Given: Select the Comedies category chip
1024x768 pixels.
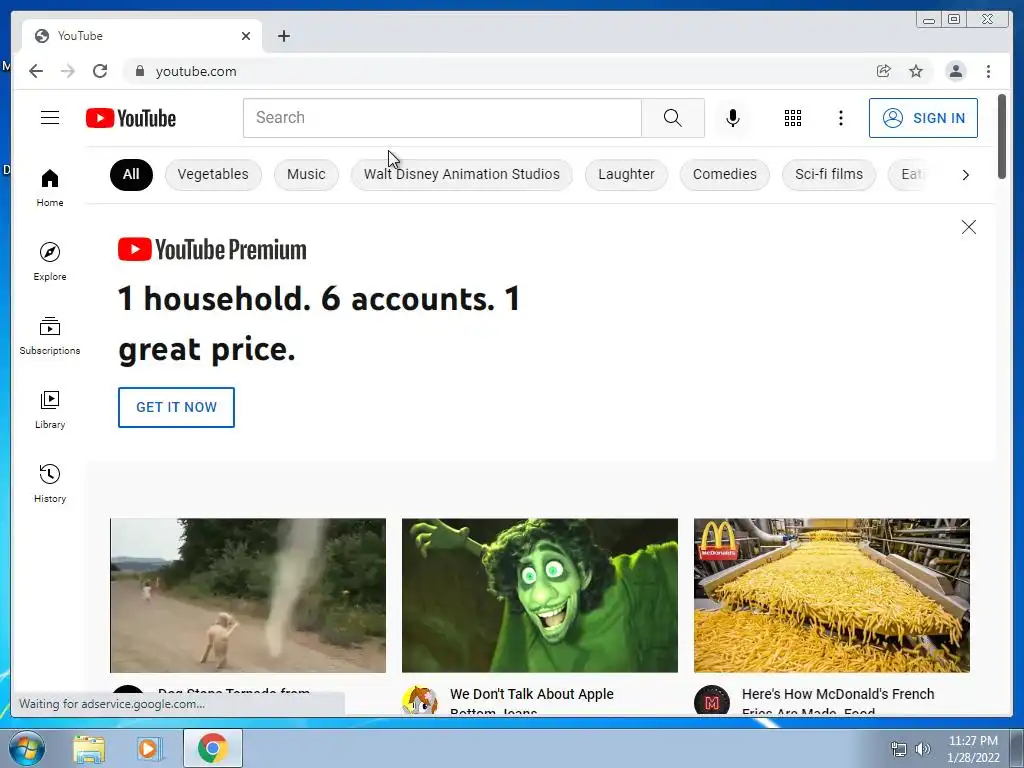Looking at the screenshot, I should (725, 174).
